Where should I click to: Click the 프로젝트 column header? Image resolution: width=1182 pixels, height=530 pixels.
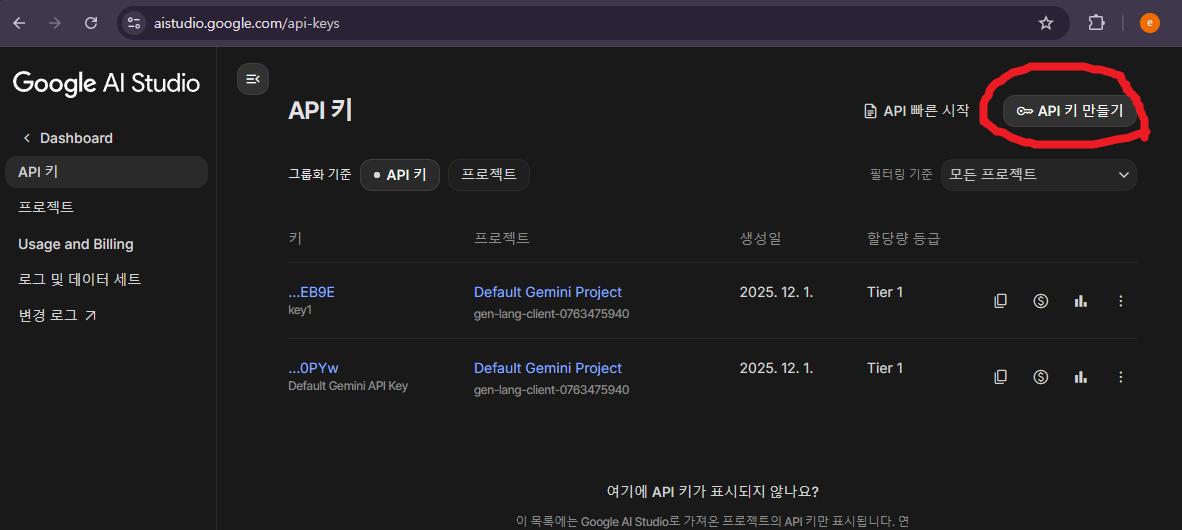(501, 239)
